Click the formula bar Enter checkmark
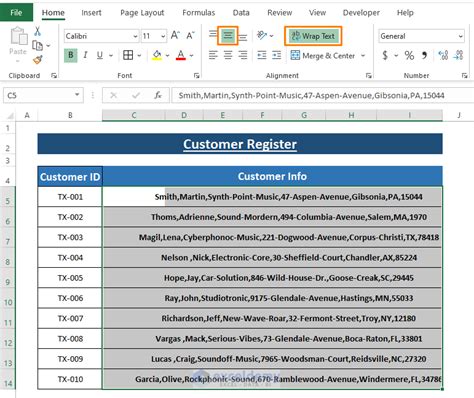The image size is (474, 398). pos(136,95)
